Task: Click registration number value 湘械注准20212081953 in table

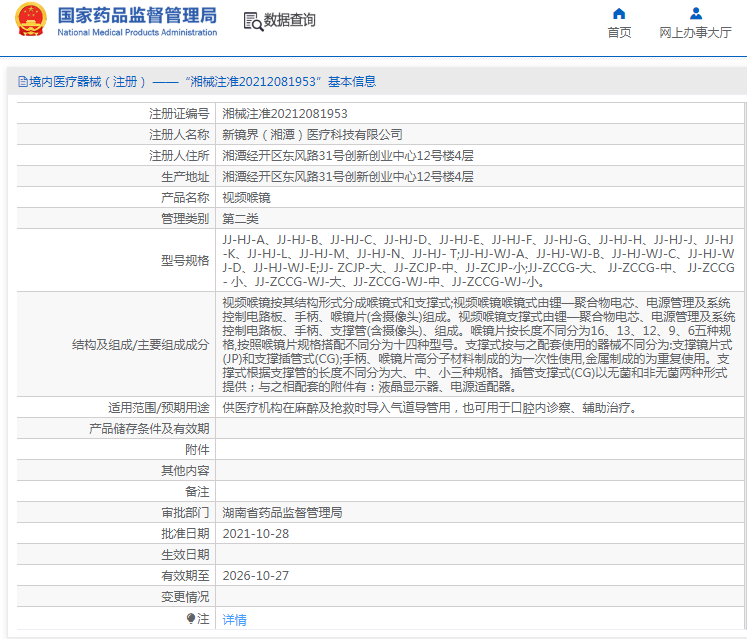Action: 284,114
